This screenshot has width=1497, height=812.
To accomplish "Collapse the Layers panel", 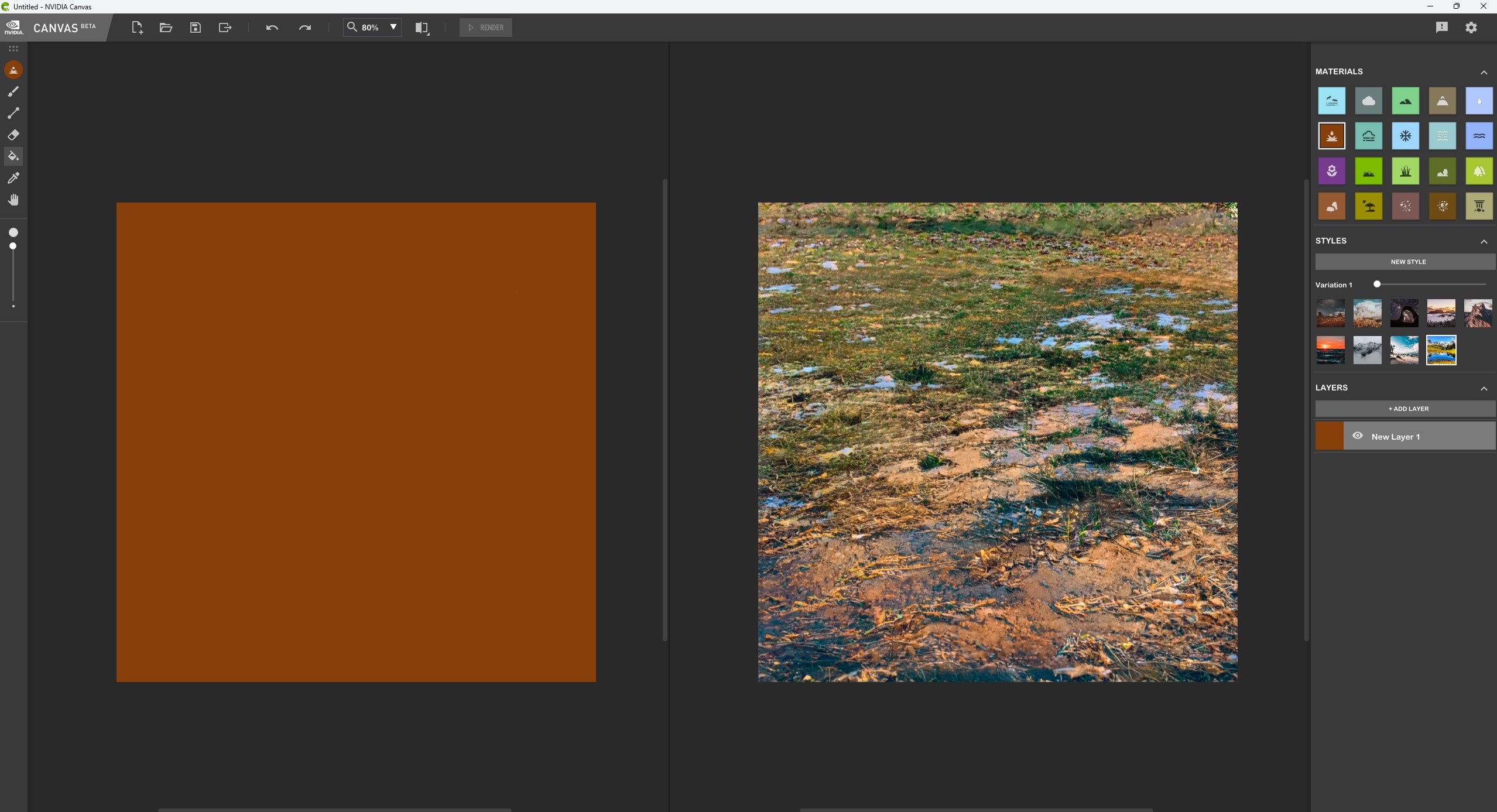I will (1484, 388).
